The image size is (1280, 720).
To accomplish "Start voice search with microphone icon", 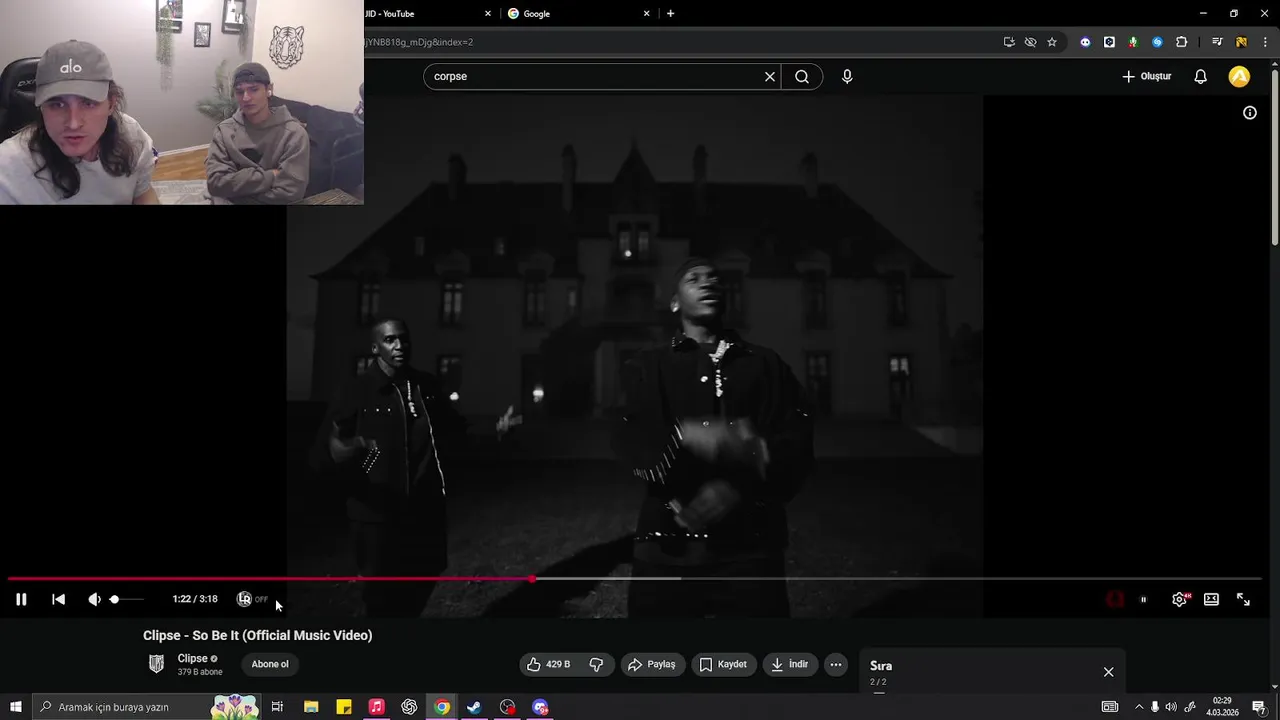I will (847, 76).
